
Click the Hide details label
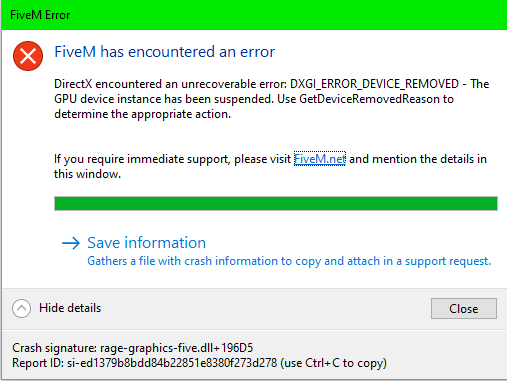pyautogui.click(x=70, y=308)
